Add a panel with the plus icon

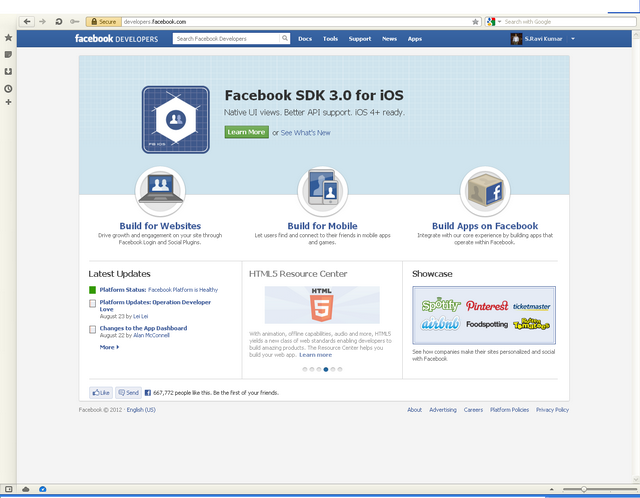(8, 102)
